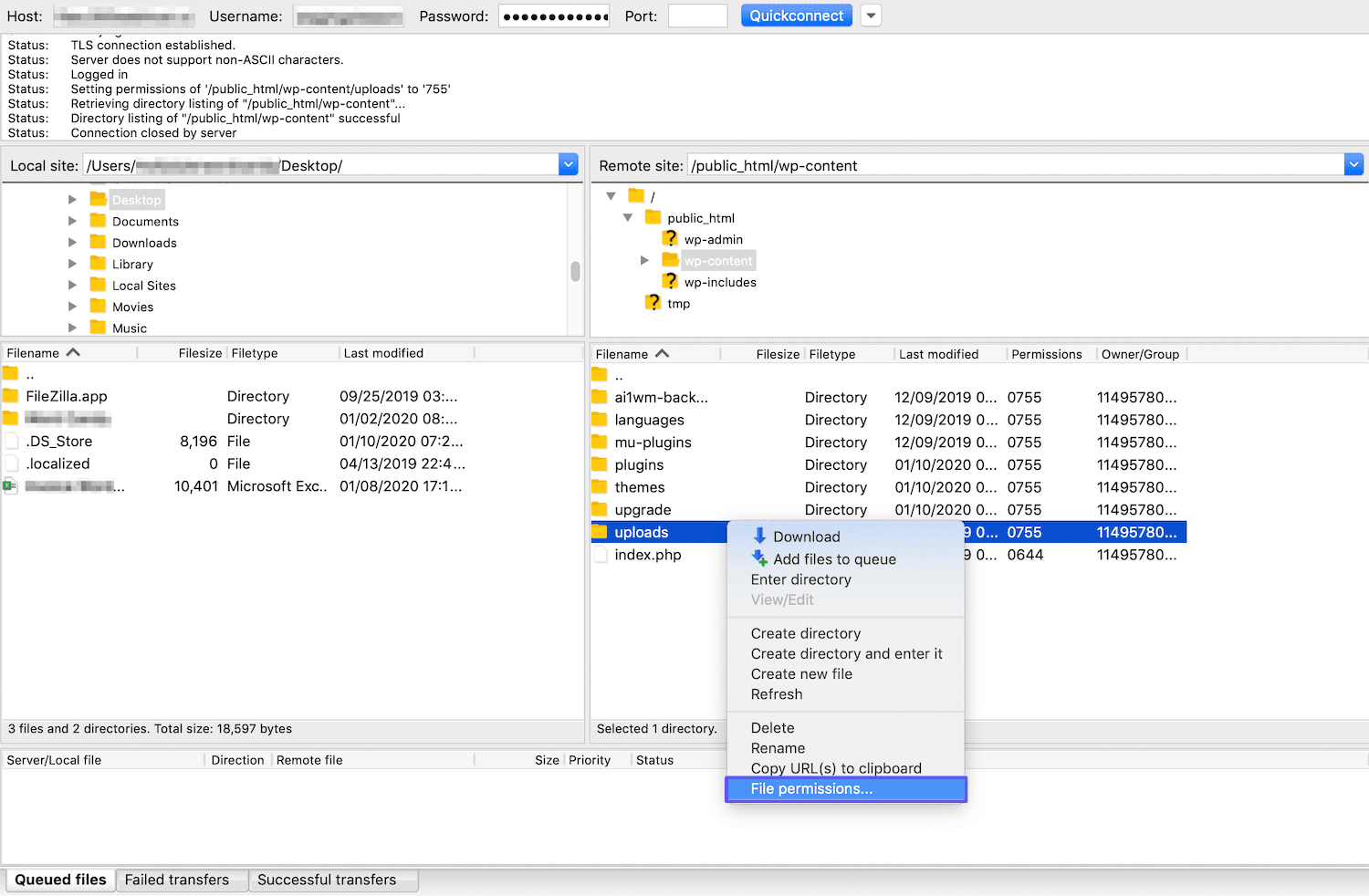This screenshot has width=1369, height=896.
Task: Click the Add files to queue icon
Action: 758,558
